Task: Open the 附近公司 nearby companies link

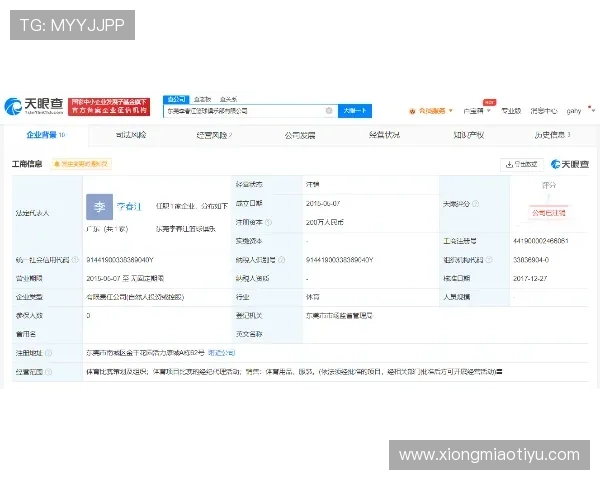Action: (x=222, y=353)
